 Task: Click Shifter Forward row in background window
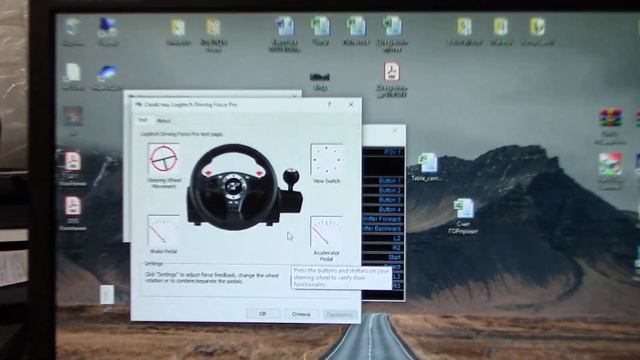(383, 219)
